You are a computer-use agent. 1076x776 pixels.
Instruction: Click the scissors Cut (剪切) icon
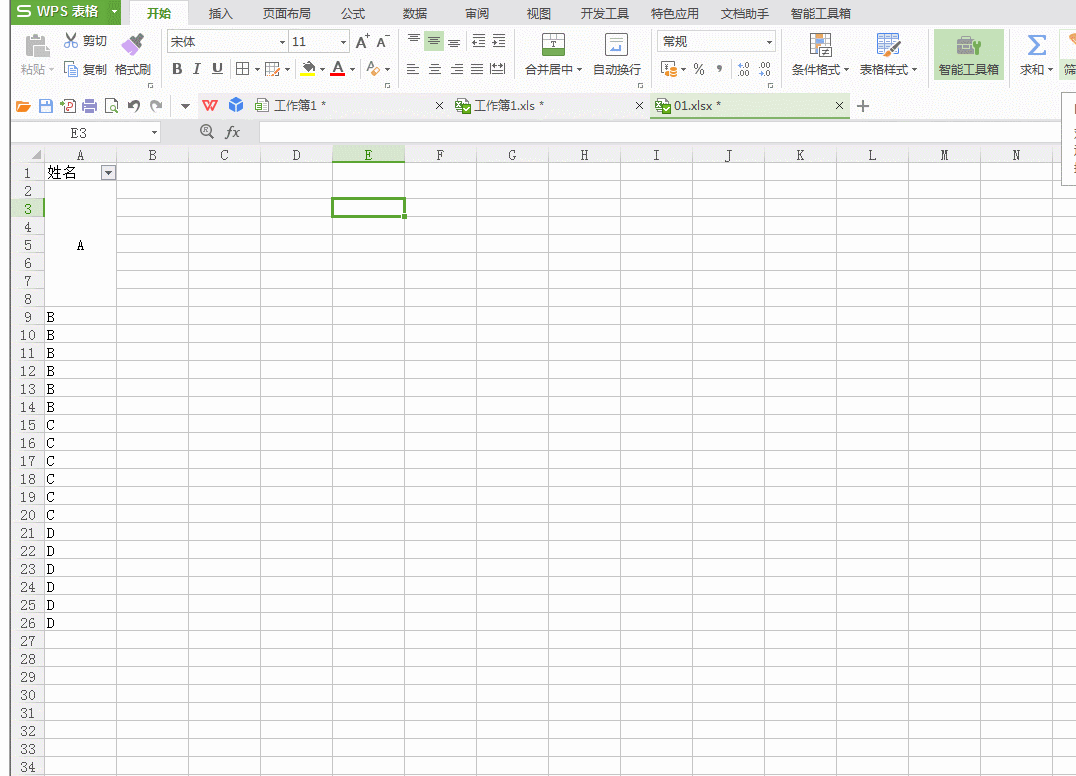point(71,41)
